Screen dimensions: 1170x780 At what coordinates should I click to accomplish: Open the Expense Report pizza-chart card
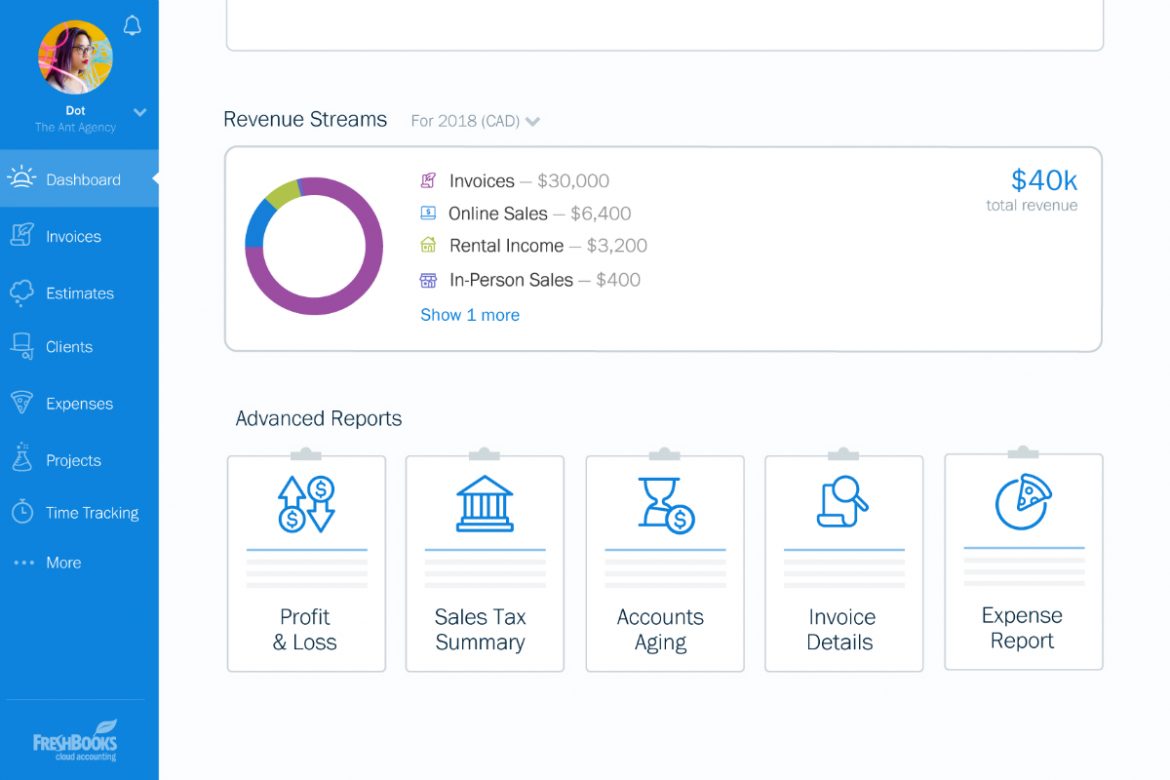point(1022,563)
